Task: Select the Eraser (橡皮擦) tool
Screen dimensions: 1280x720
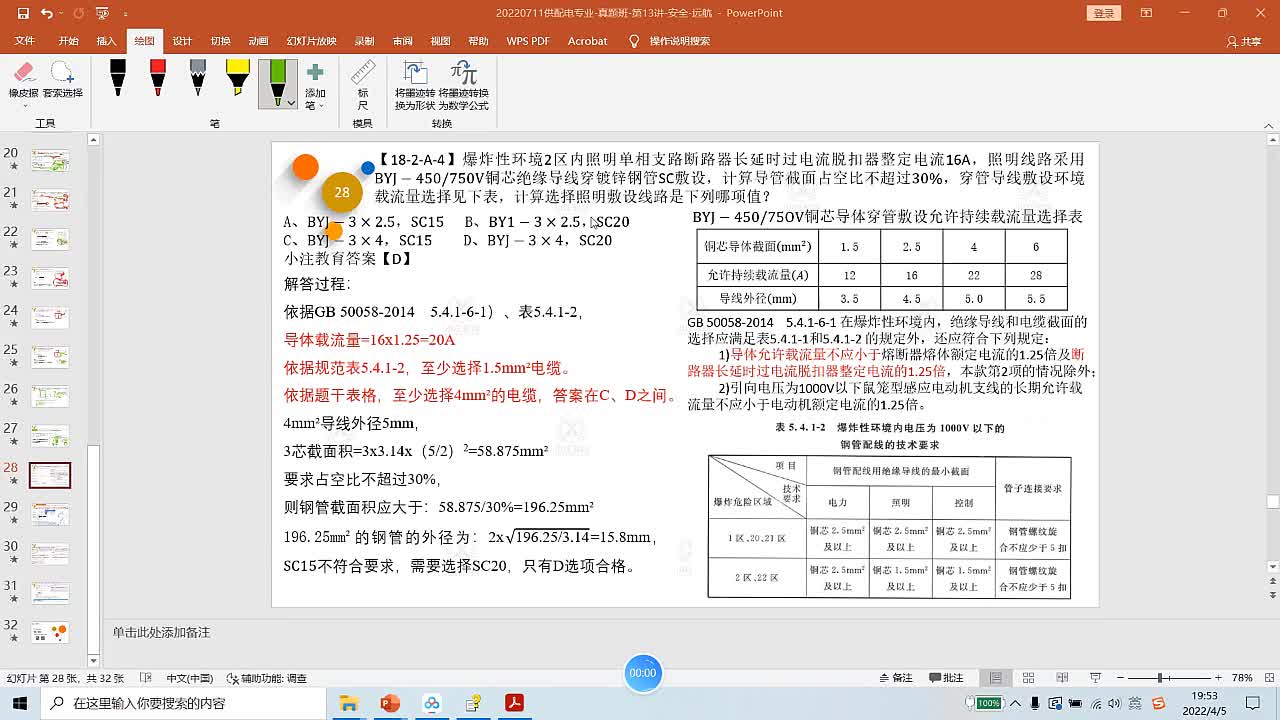Action: point(24,80)
